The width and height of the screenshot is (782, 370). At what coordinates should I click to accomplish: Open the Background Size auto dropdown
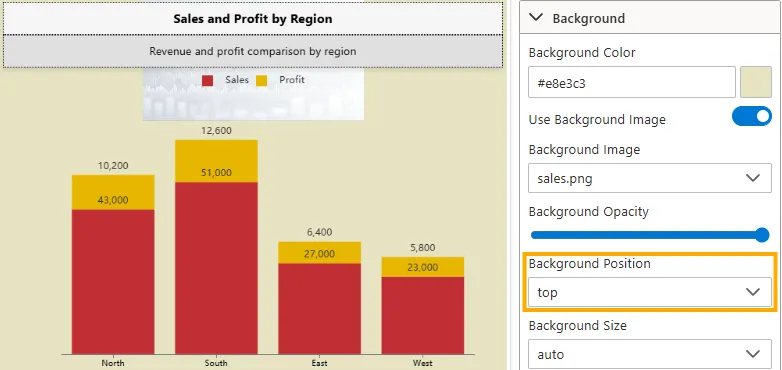650,354
